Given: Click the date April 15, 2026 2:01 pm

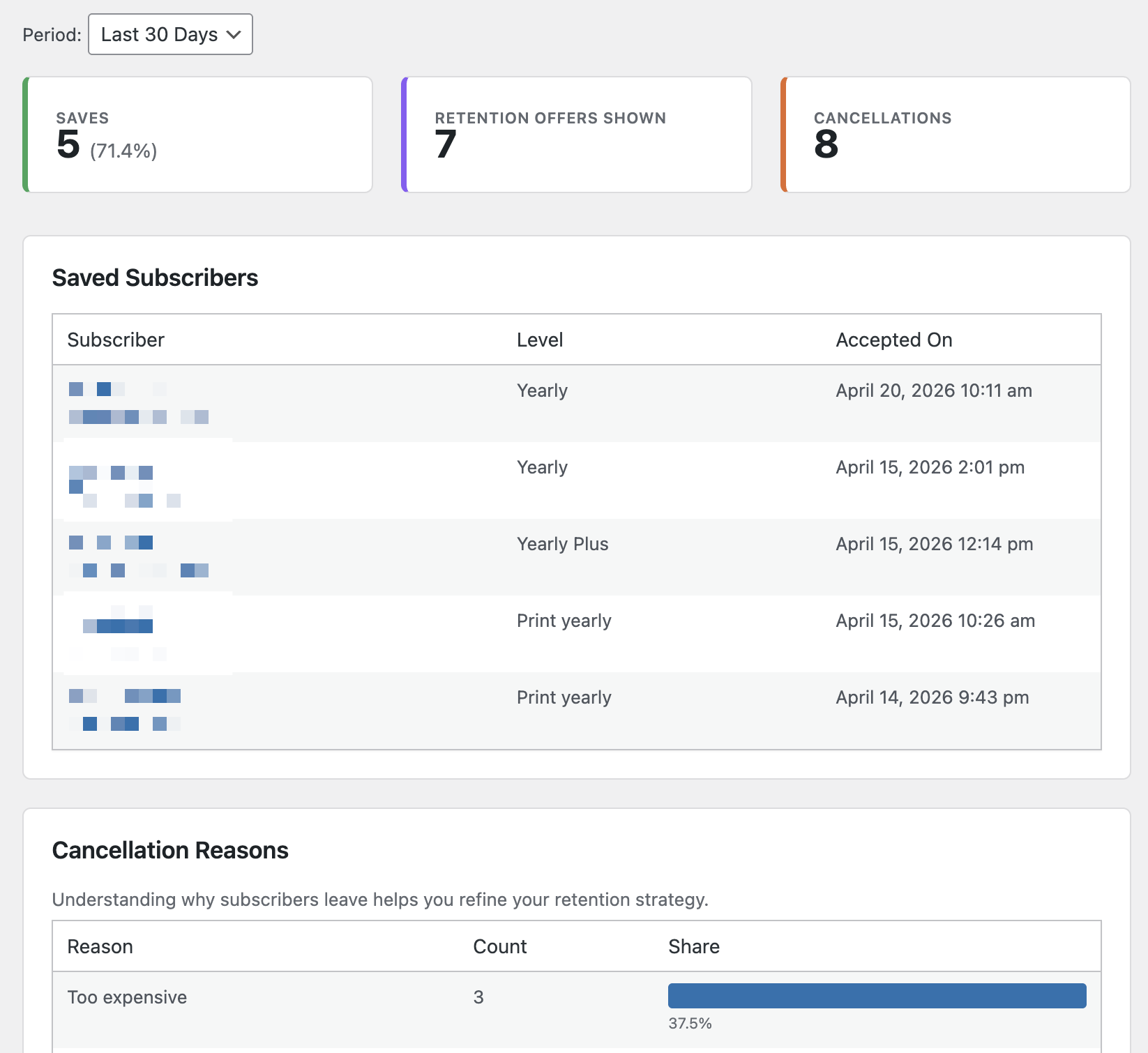Looking at the screenshot, I should pyautogui.click(x=930, y=467).
